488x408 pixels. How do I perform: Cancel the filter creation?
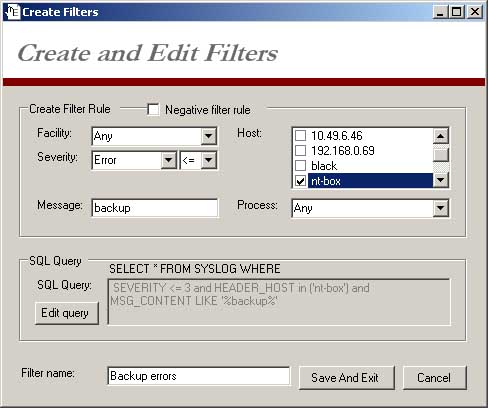pos(435,378)
